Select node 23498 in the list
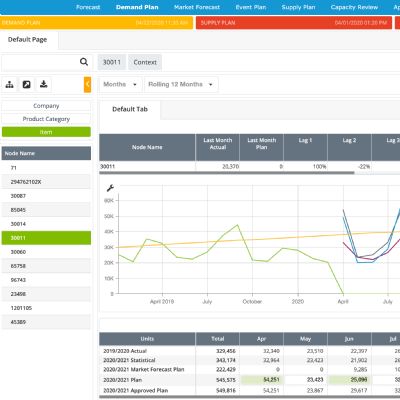Screen dimensions: 400x400 [x=46, y=294]
